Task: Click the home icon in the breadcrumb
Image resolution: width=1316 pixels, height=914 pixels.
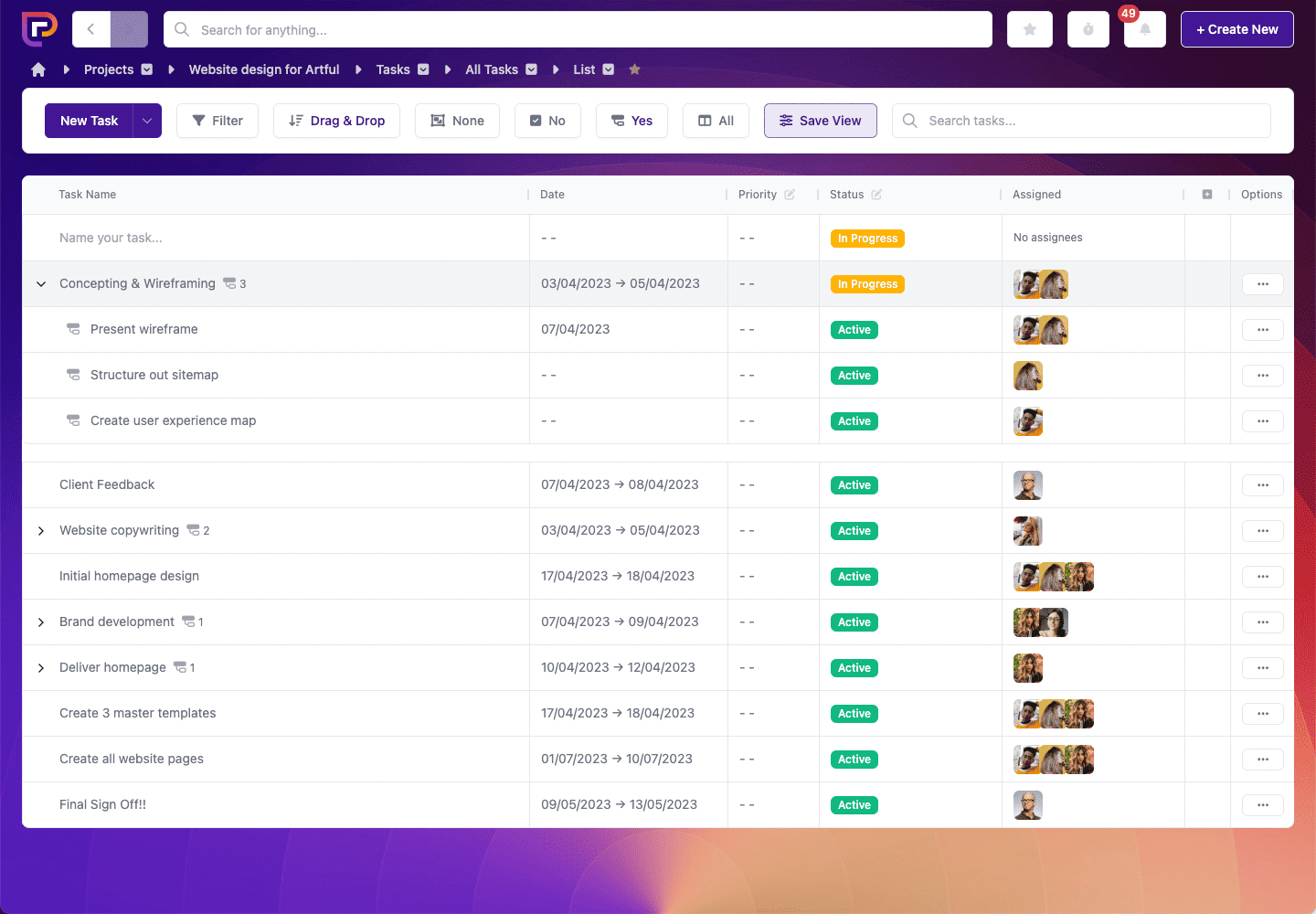Action: (x=37, y=69)
